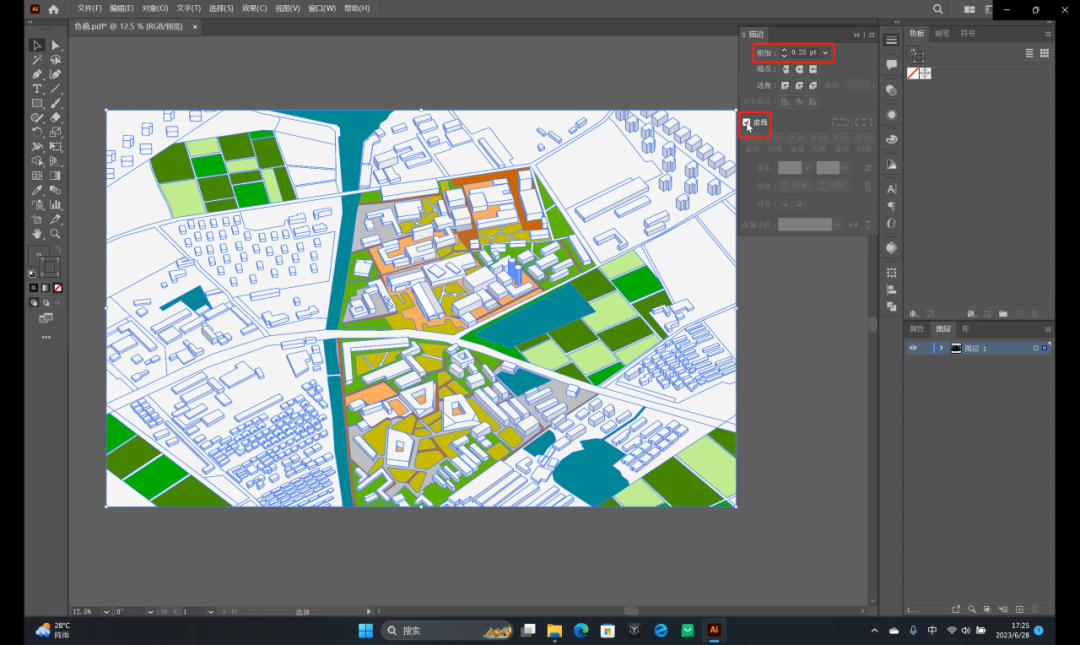Screen dimensions: 1080x645
Task: Open Comments panel speech-bubble icon
Action: [x=891, y=65]
